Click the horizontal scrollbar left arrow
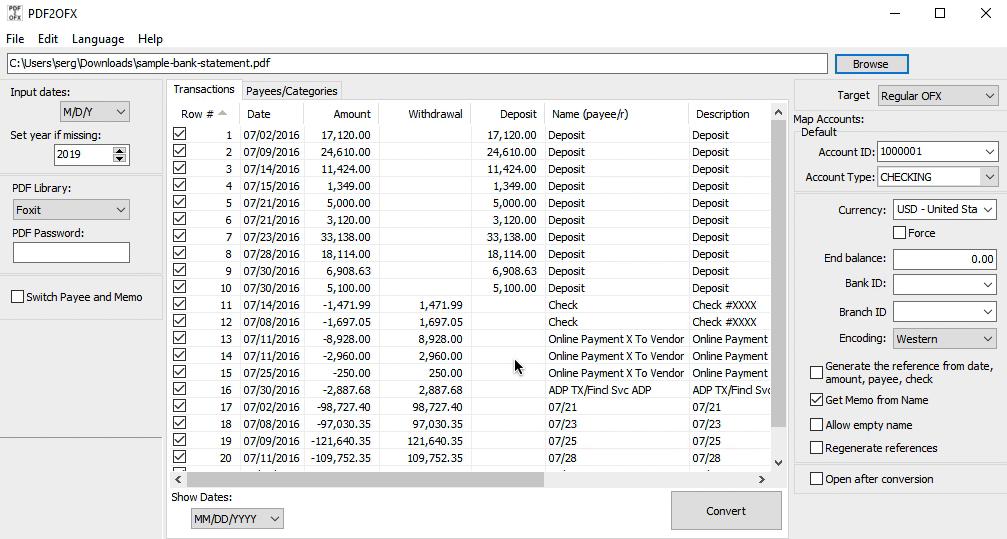The image size is (1007, 539). 179,479
